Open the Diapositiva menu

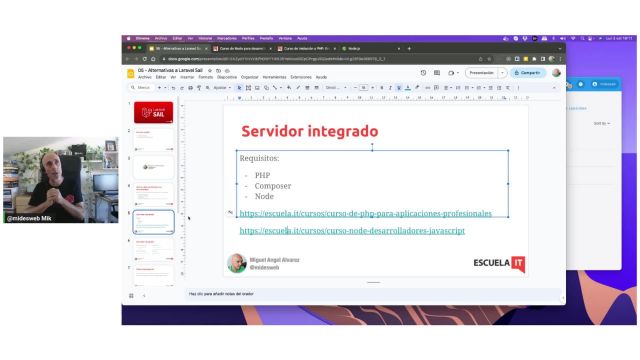227,77
